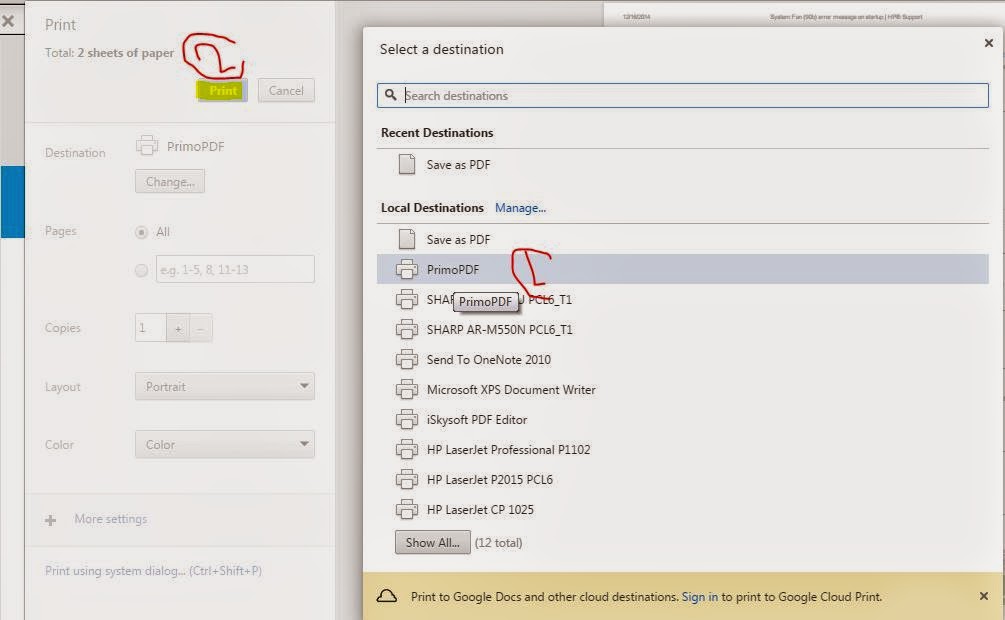Decrease copies with the minus button
1005x620 pixels.
click(x=201, y=328)
